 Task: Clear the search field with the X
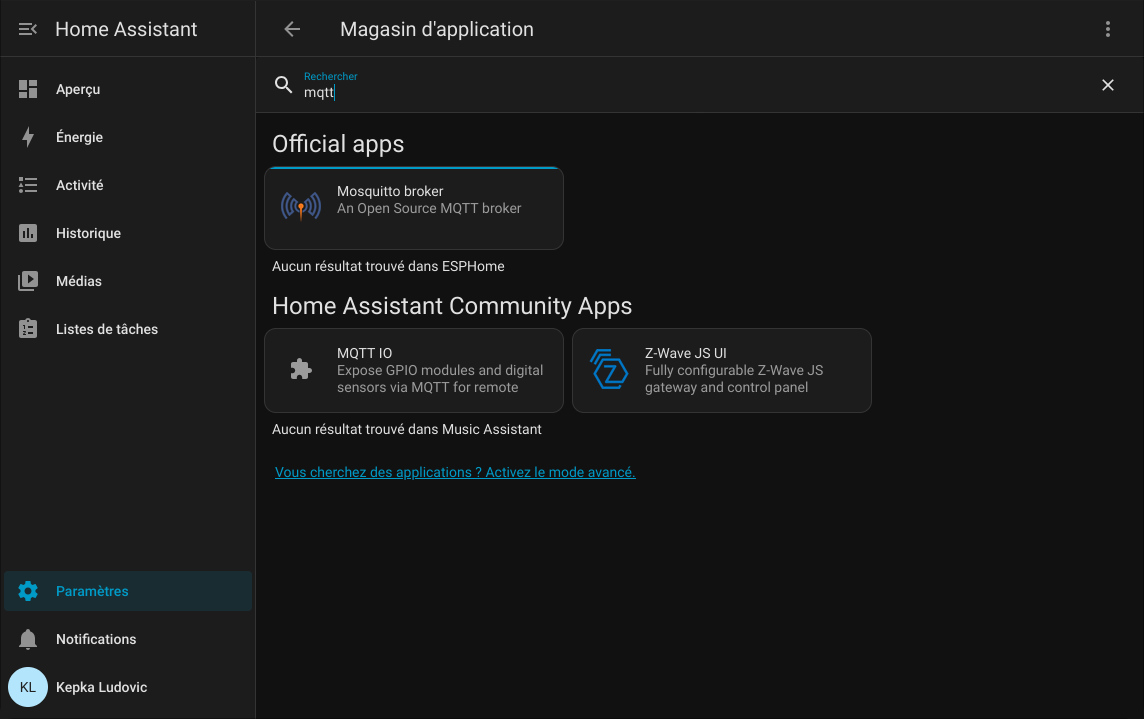[x=1107, y=85]
